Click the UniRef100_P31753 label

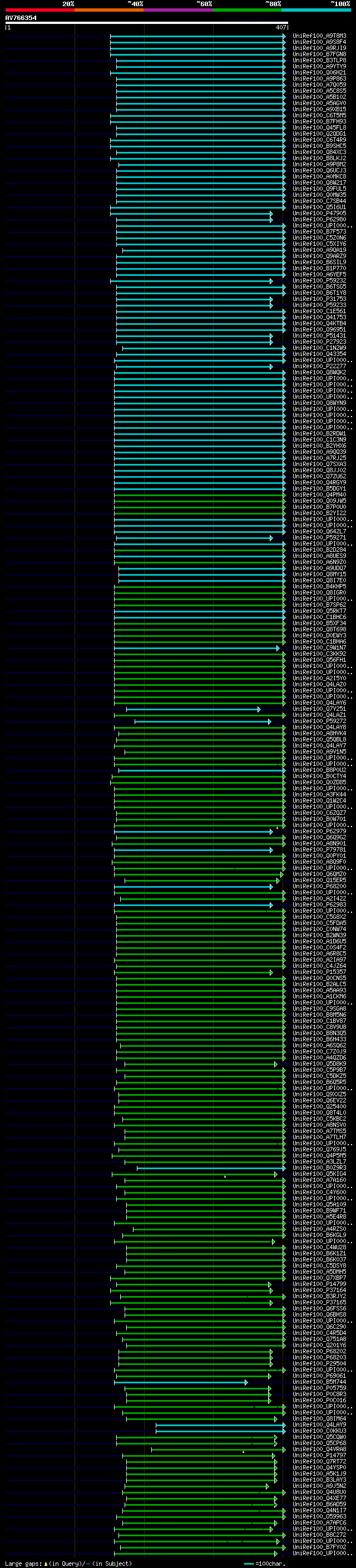point(319,299)
